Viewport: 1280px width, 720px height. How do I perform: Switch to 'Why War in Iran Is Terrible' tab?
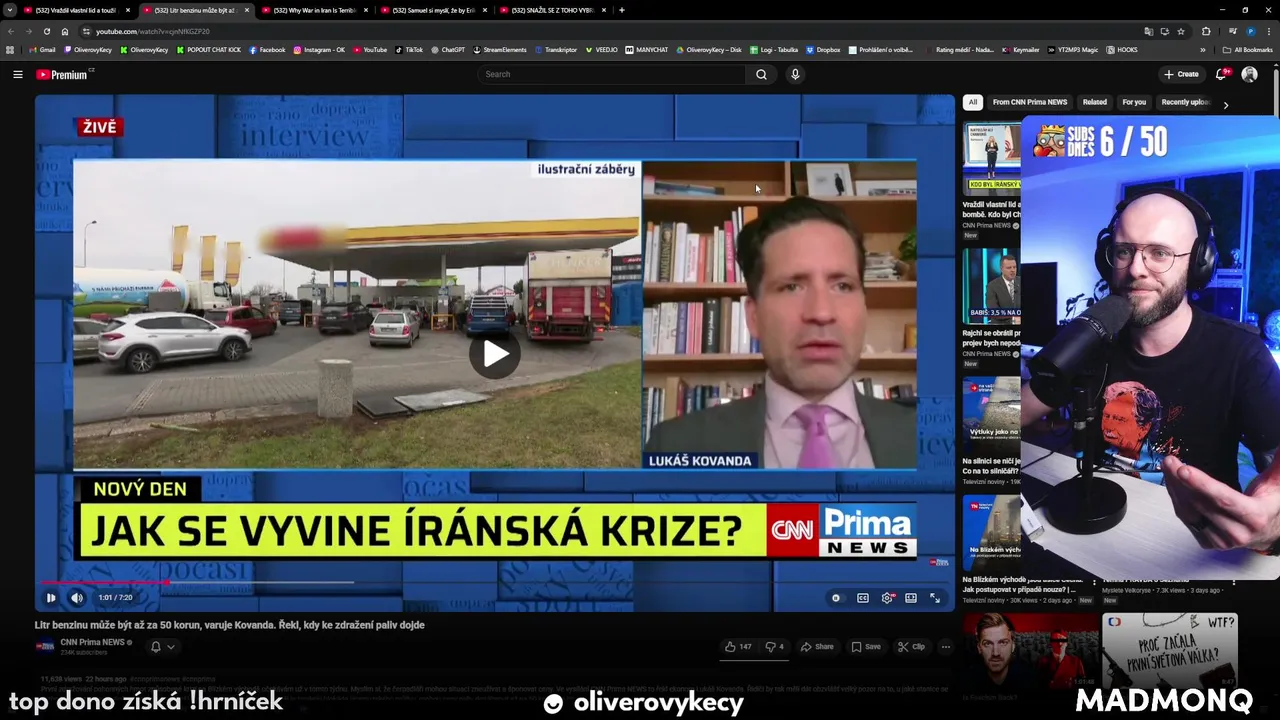315,10
